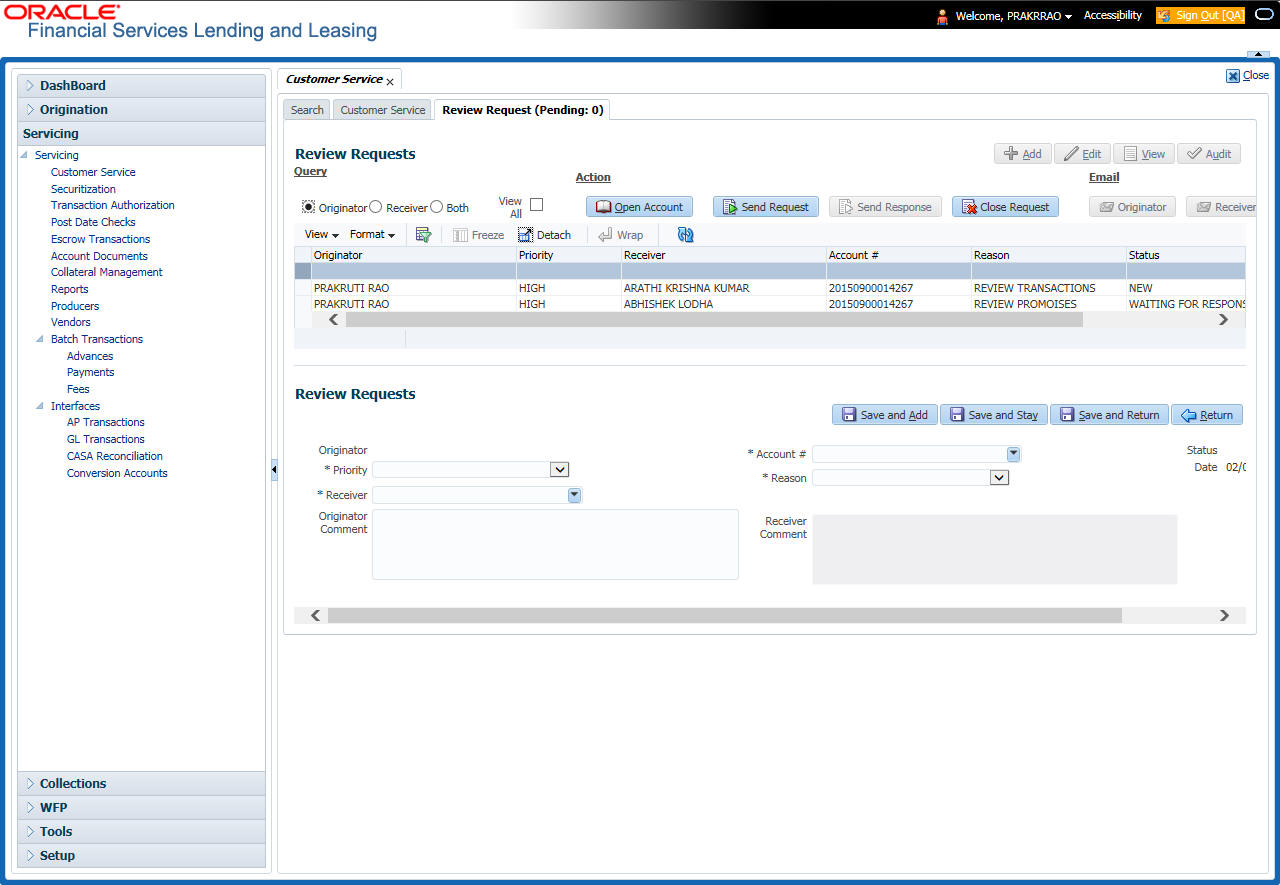
Task: Open the Reason dropdown list
Action: coord(999,478)
